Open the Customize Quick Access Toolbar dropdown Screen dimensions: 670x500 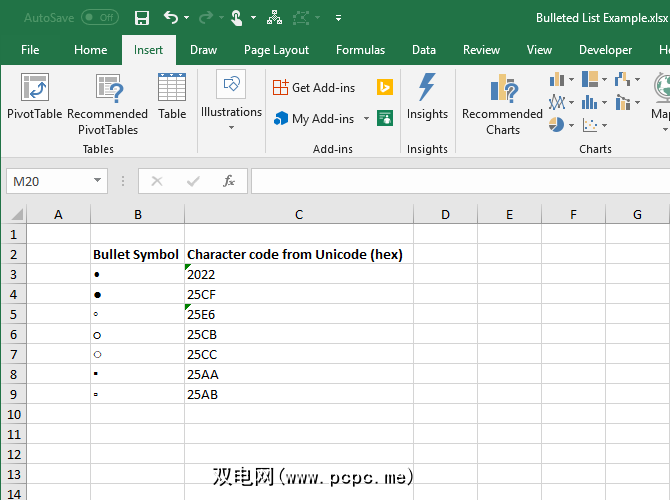click(x=339, y=18)
